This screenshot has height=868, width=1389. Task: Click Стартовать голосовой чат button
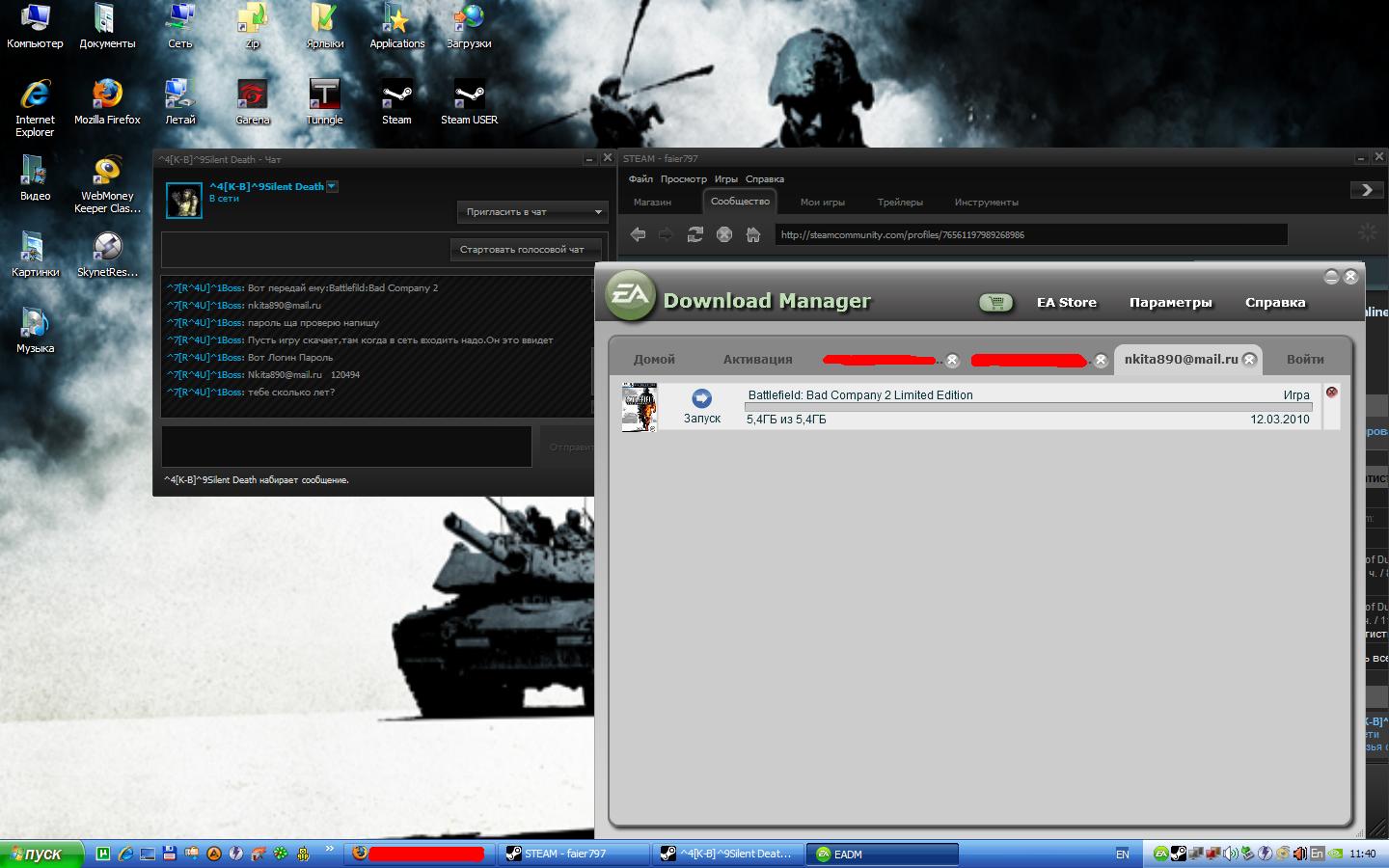tap(526, 250)
